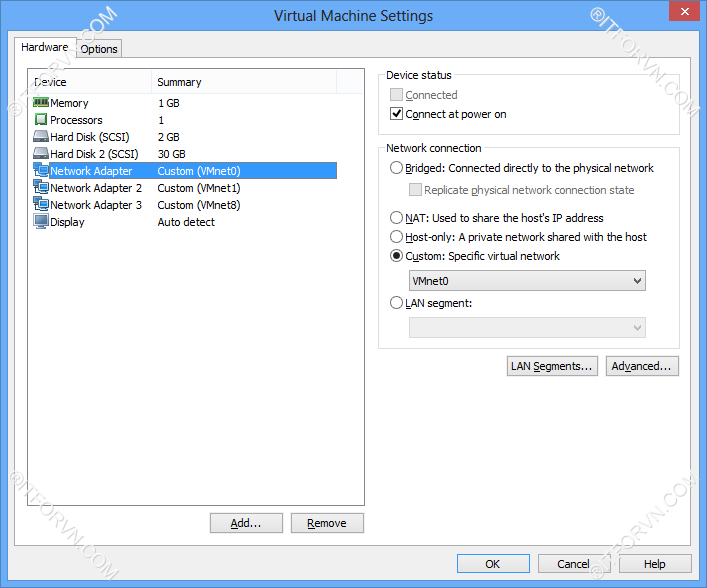
Task: Toggle the Connected checkbox
Action: tap(396, 95)
